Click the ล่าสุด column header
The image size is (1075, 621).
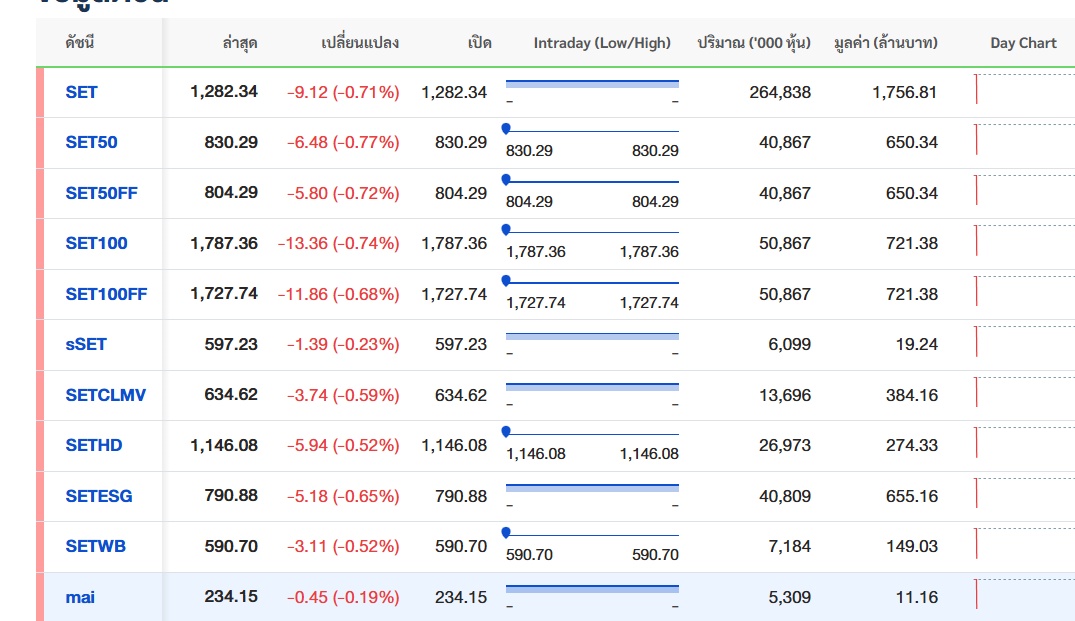(x=240, y=43)
